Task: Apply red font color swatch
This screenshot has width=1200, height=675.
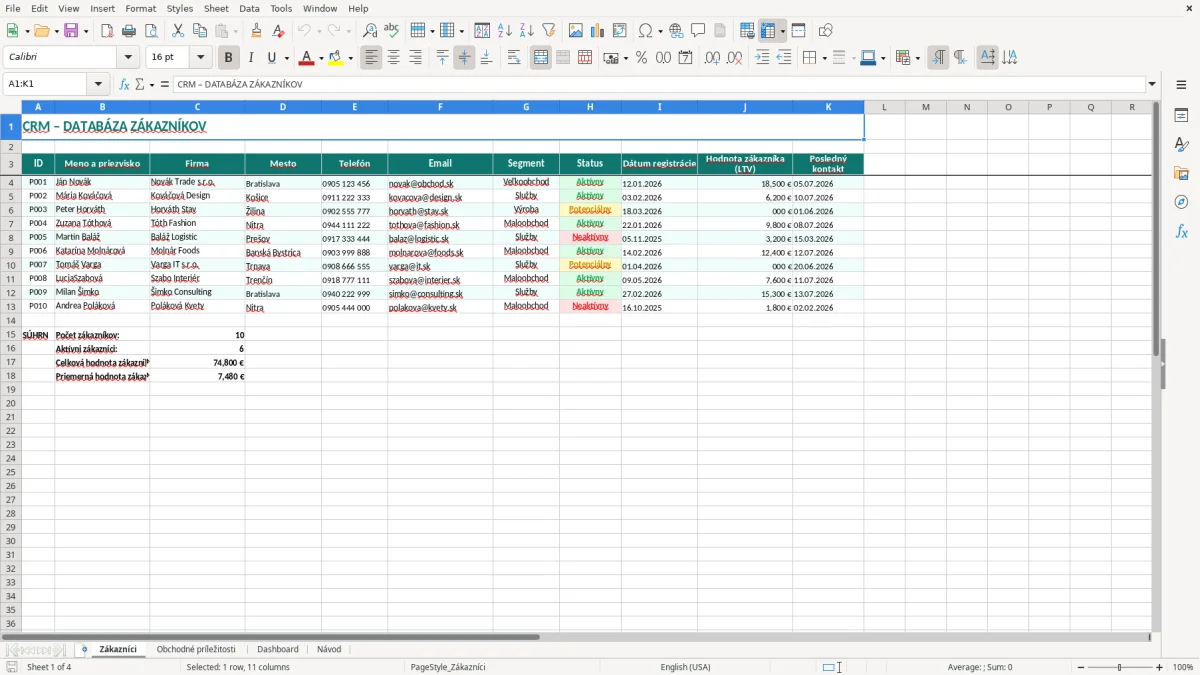Action: [306, 58]
